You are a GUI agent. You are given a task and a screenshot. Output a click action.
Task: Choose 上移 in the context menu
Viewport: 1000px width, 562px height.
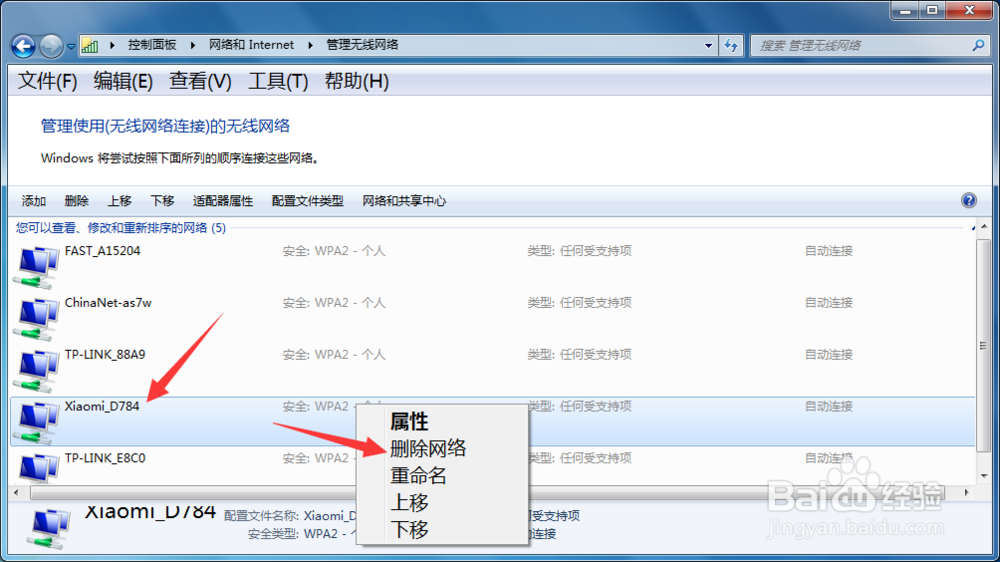(409, 502)
